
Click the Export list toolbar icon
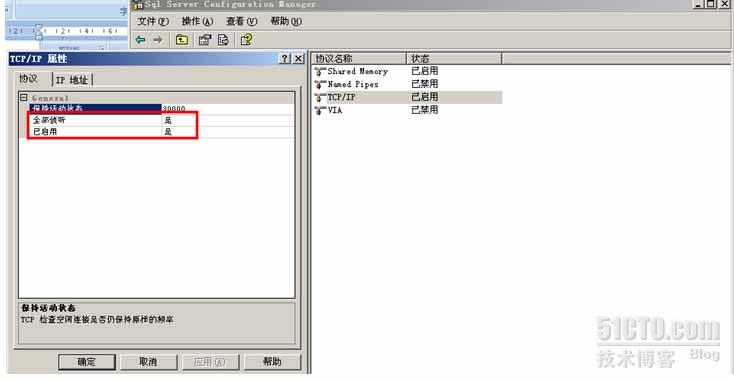pos(223,40)
